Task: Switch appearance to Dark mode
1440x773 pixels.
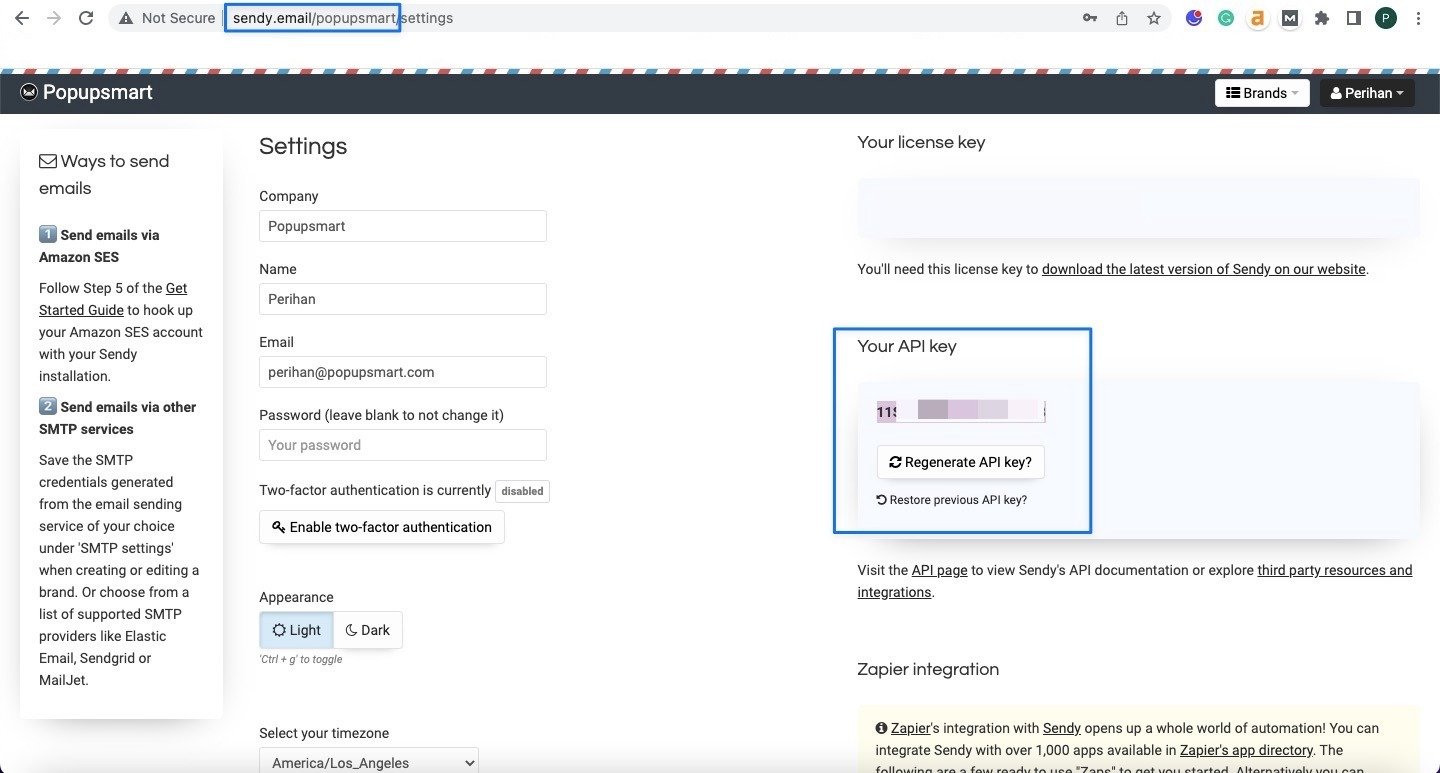Action: coord(367,630)
